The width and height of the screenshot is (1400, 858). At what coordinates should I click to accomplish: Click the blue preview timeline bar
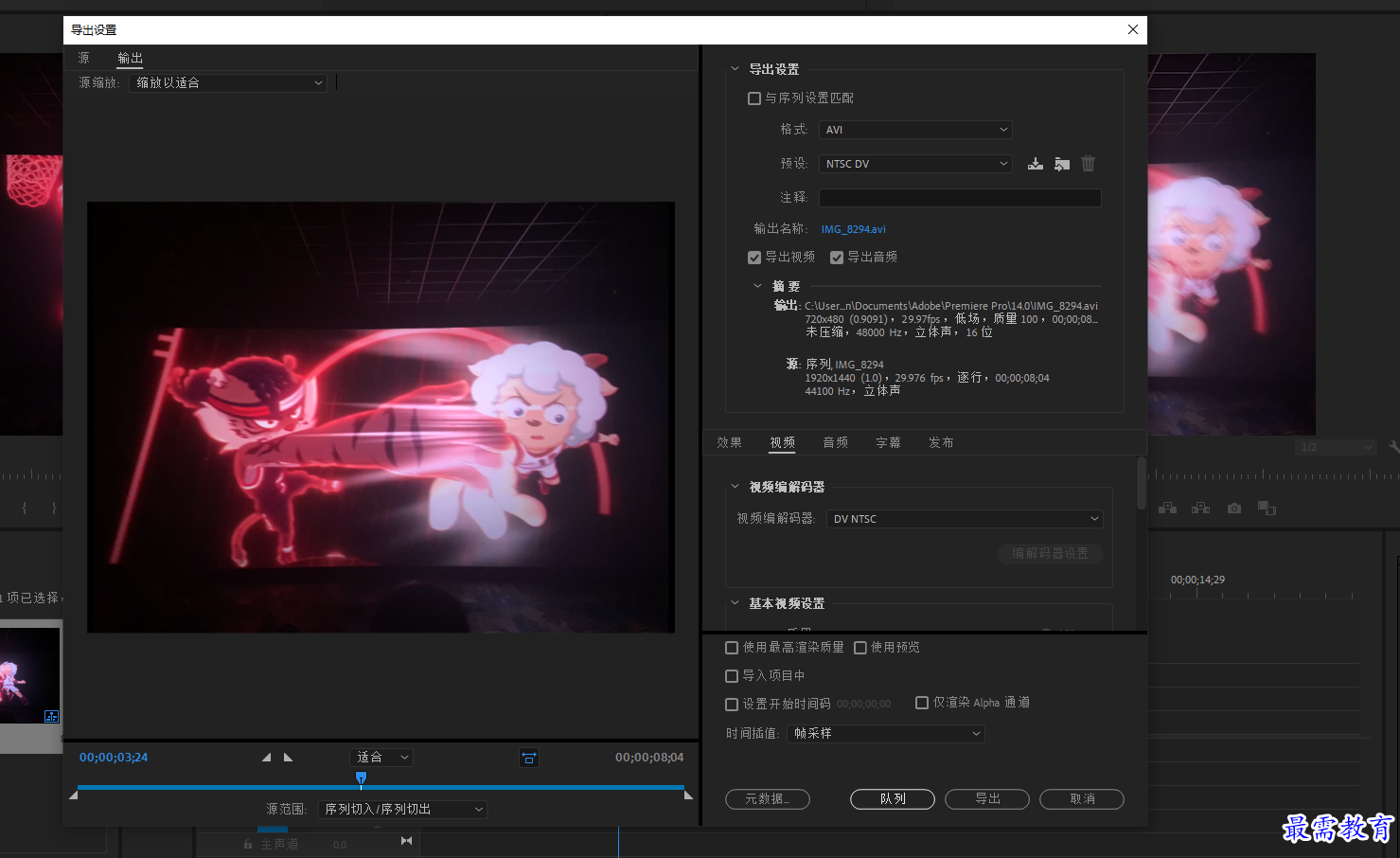click(381, 787)
